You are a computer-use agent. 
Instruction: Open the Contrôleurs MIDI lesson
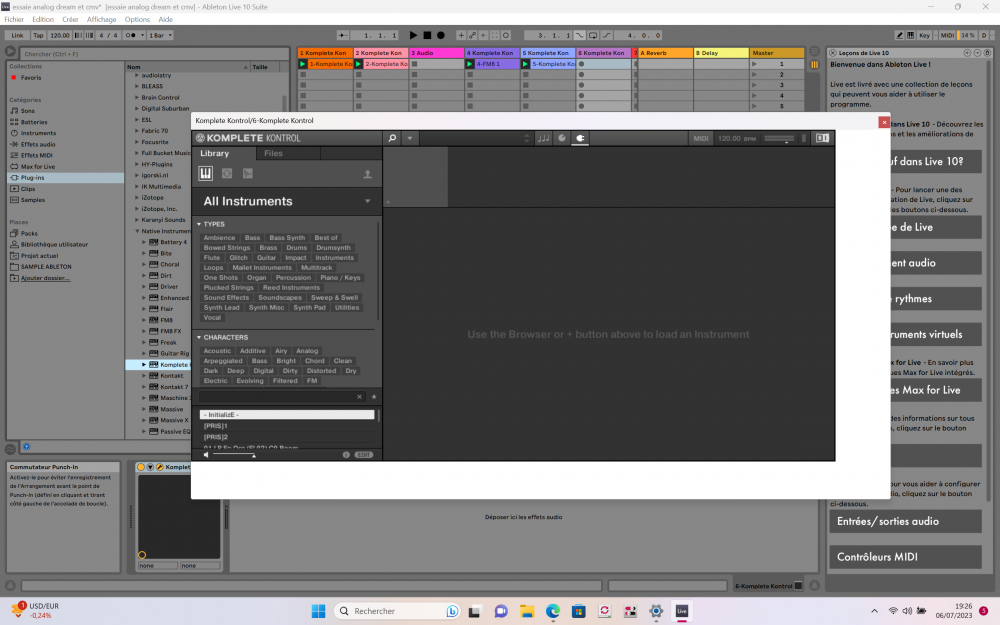[x=905, y=557]
